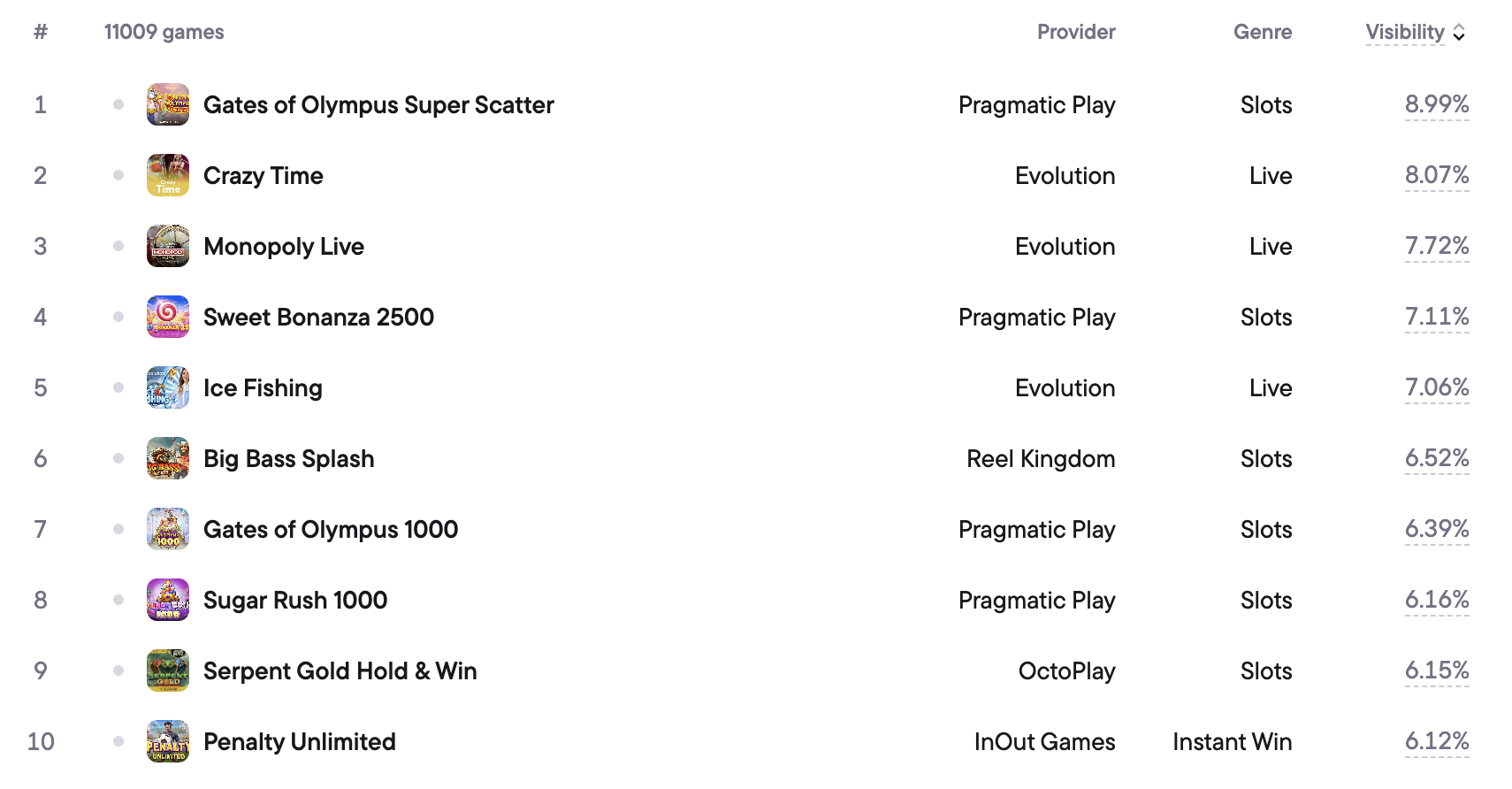Select the Big Bass Splash game icon
Image resolution: width=1512 pixels, height=789 pixels.
[168, 458]
